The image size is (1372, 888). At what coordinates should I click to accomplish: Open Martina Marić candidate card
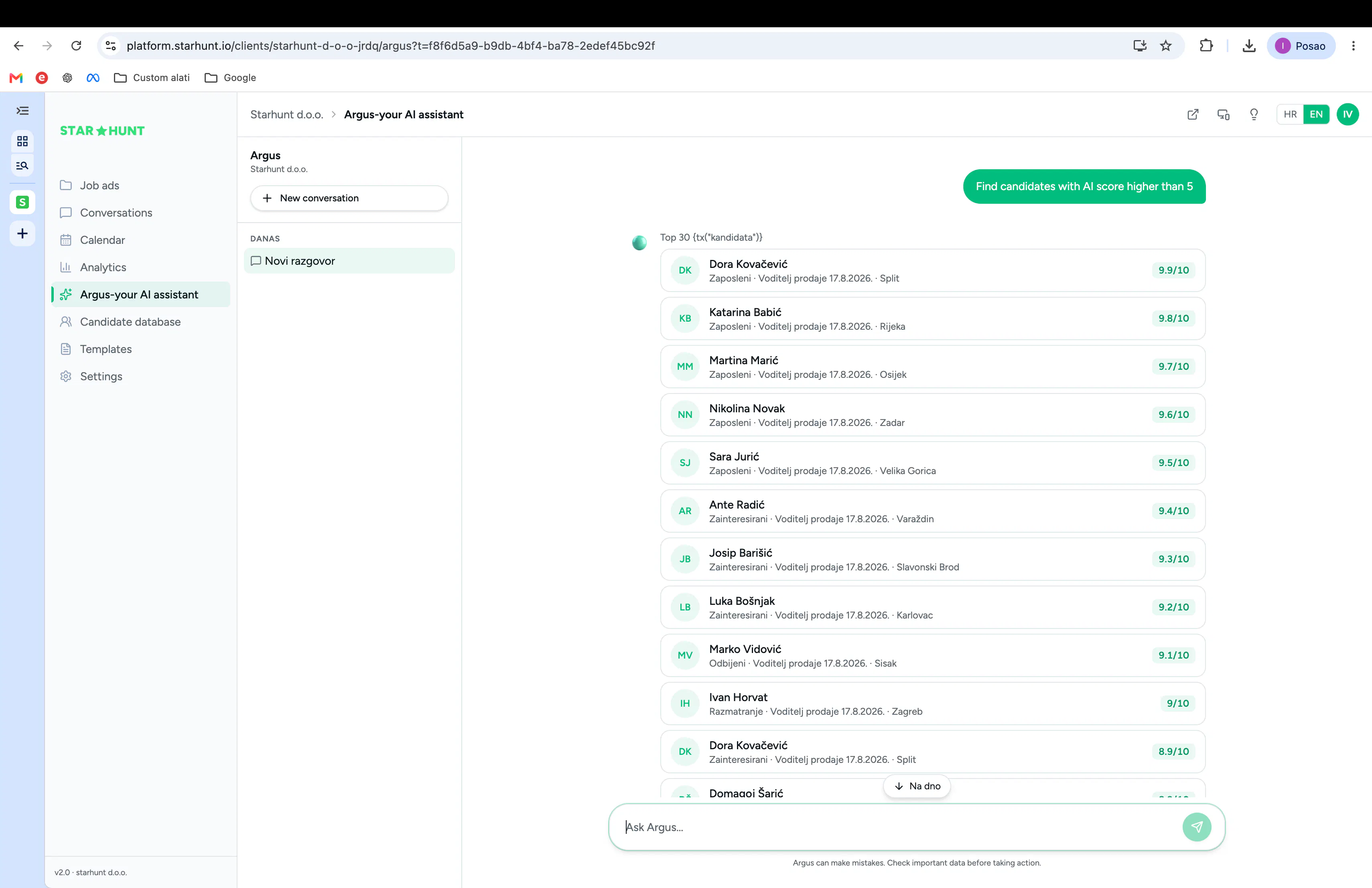pos(932,367)
